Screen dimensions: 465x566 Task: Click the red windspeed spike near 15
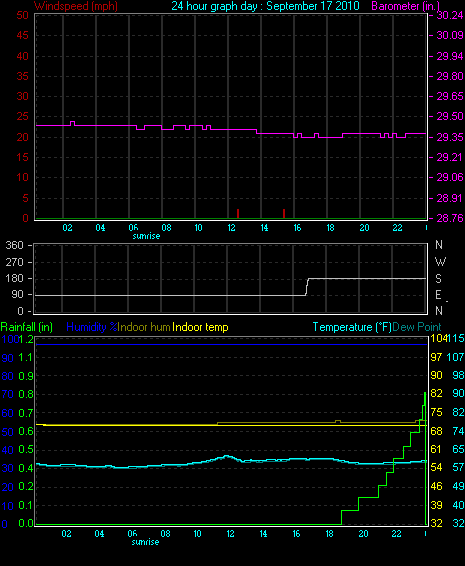(x=284, y=213)
